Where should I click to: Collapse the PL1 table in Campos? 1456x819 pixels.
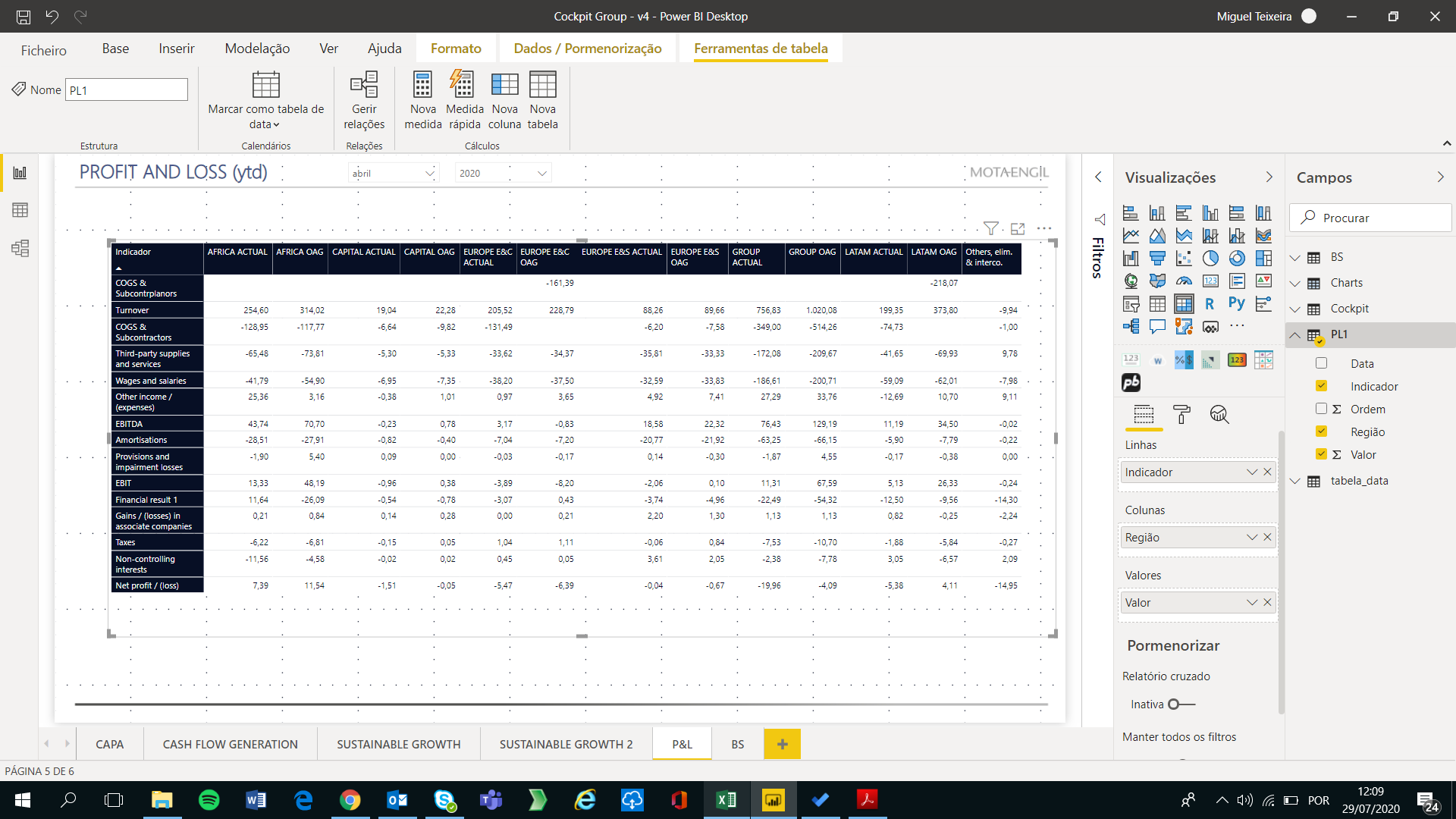click(x=1295, y=334)
